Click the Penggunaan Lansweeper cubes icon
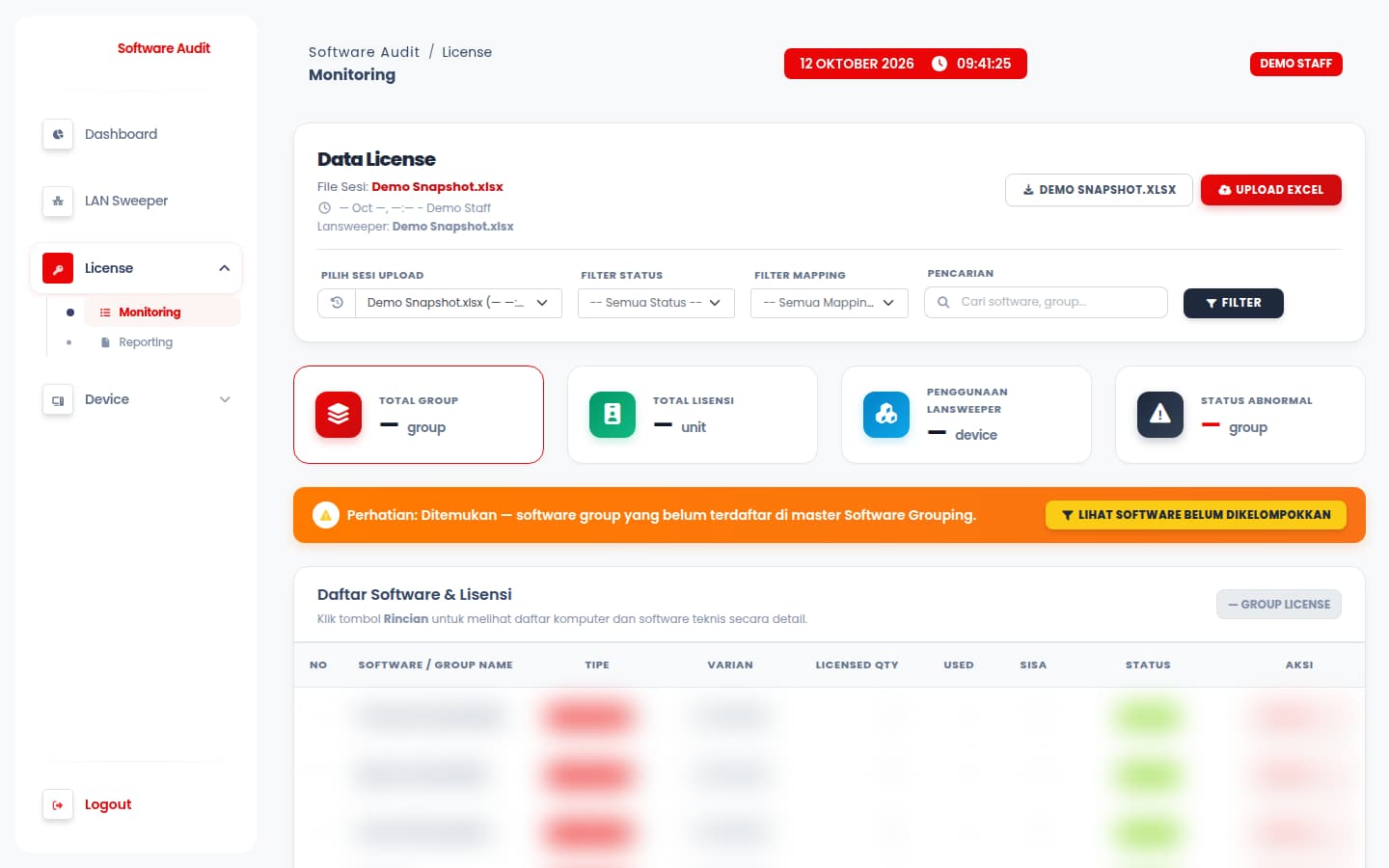 (x=886, y=415)
